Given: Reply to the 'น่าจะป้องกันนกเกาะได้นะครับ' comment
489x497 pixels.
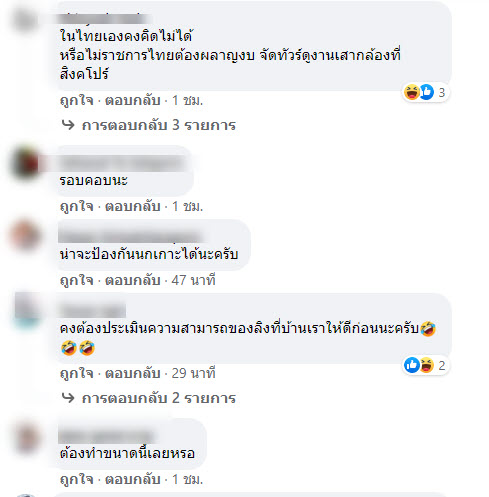Looking at the screenshot, I should (133, 280).
